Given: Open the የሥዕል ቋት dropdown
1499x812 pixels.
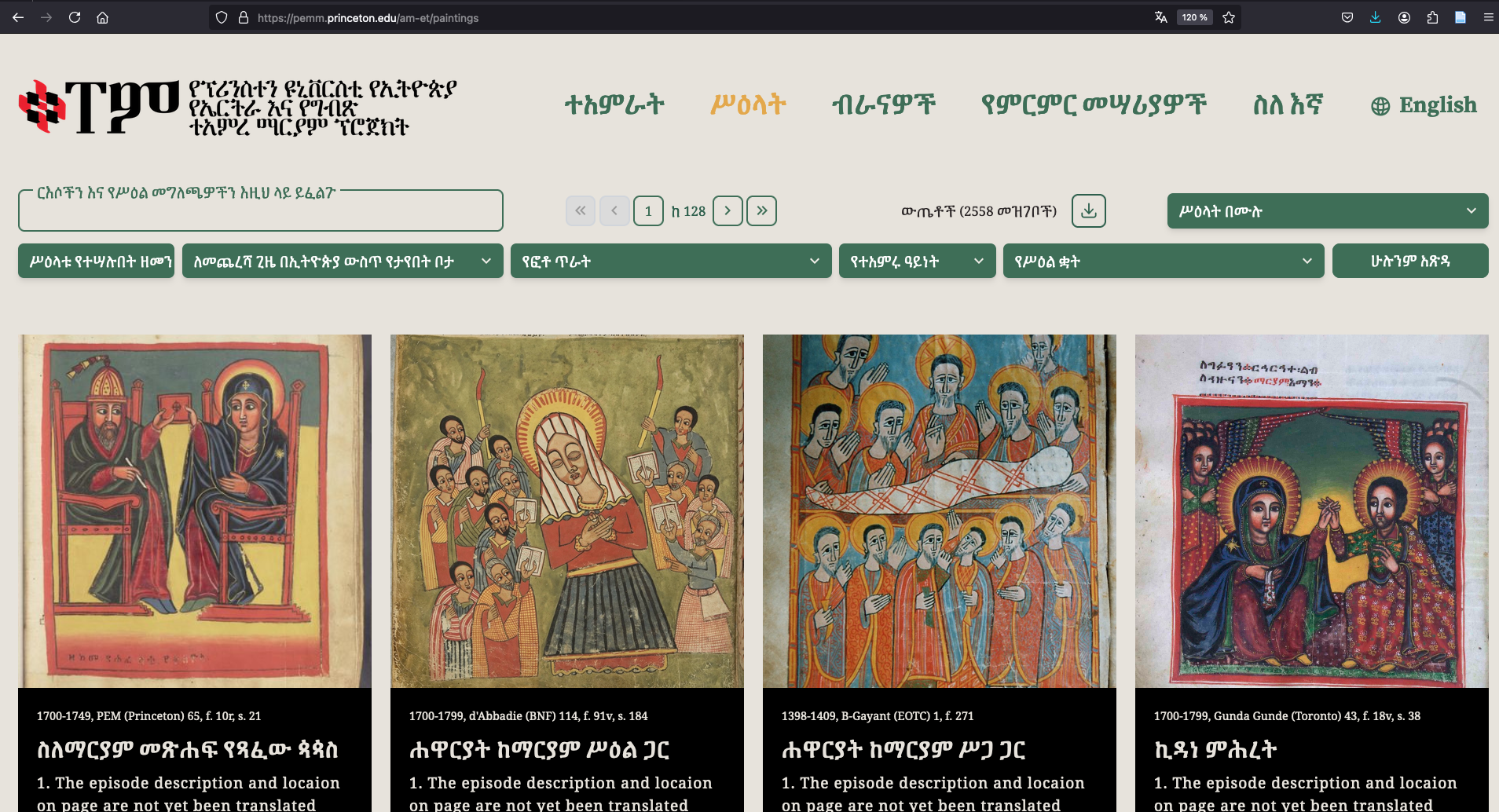Looking at the screenshot, I should [1163, 261].
